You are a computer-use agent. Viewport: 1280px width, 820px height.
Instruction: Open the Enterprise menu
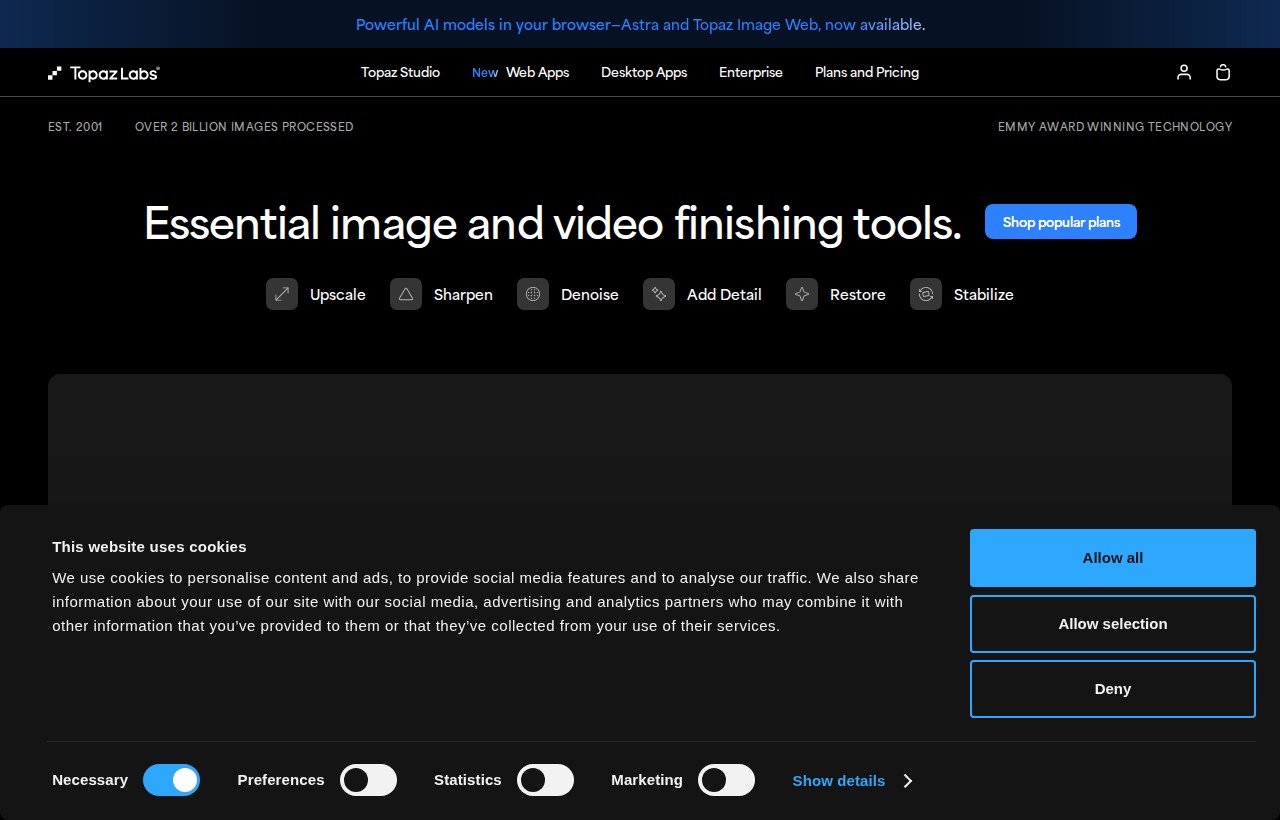[x=751, y=72]
